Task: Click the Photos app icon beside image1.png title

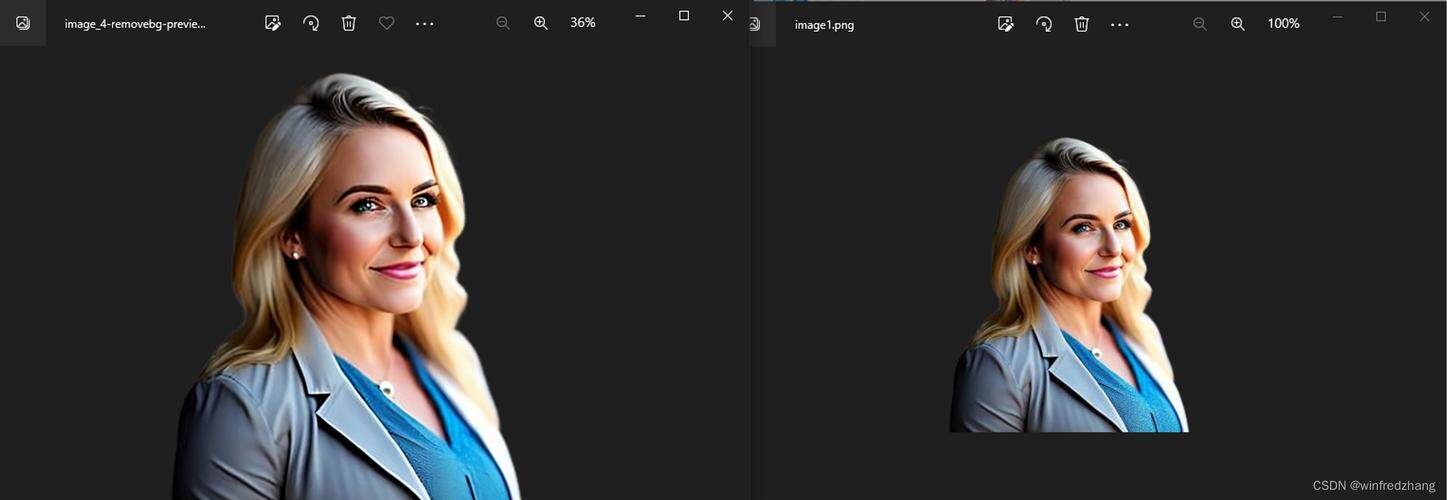Action: (755, 23)
